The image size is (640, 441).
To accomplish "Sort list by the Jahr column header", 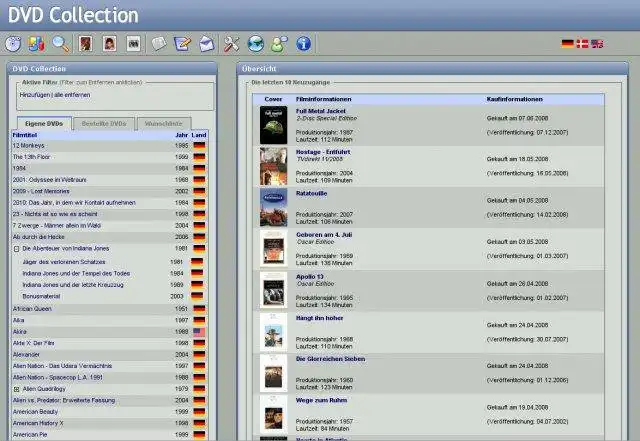I will click(x=180, y=134).
